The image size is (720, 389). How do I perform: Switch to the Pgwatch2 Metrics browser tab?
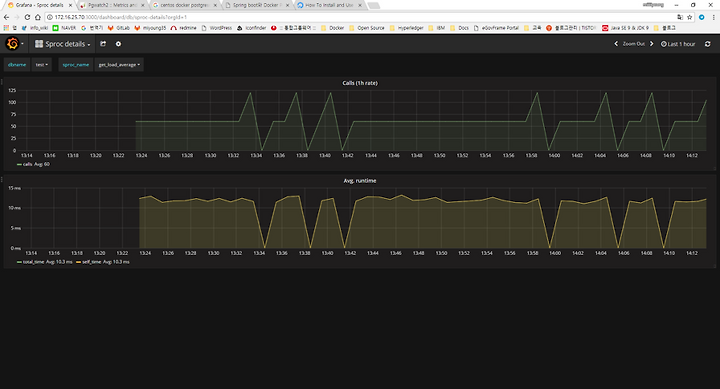pos(112,5)
